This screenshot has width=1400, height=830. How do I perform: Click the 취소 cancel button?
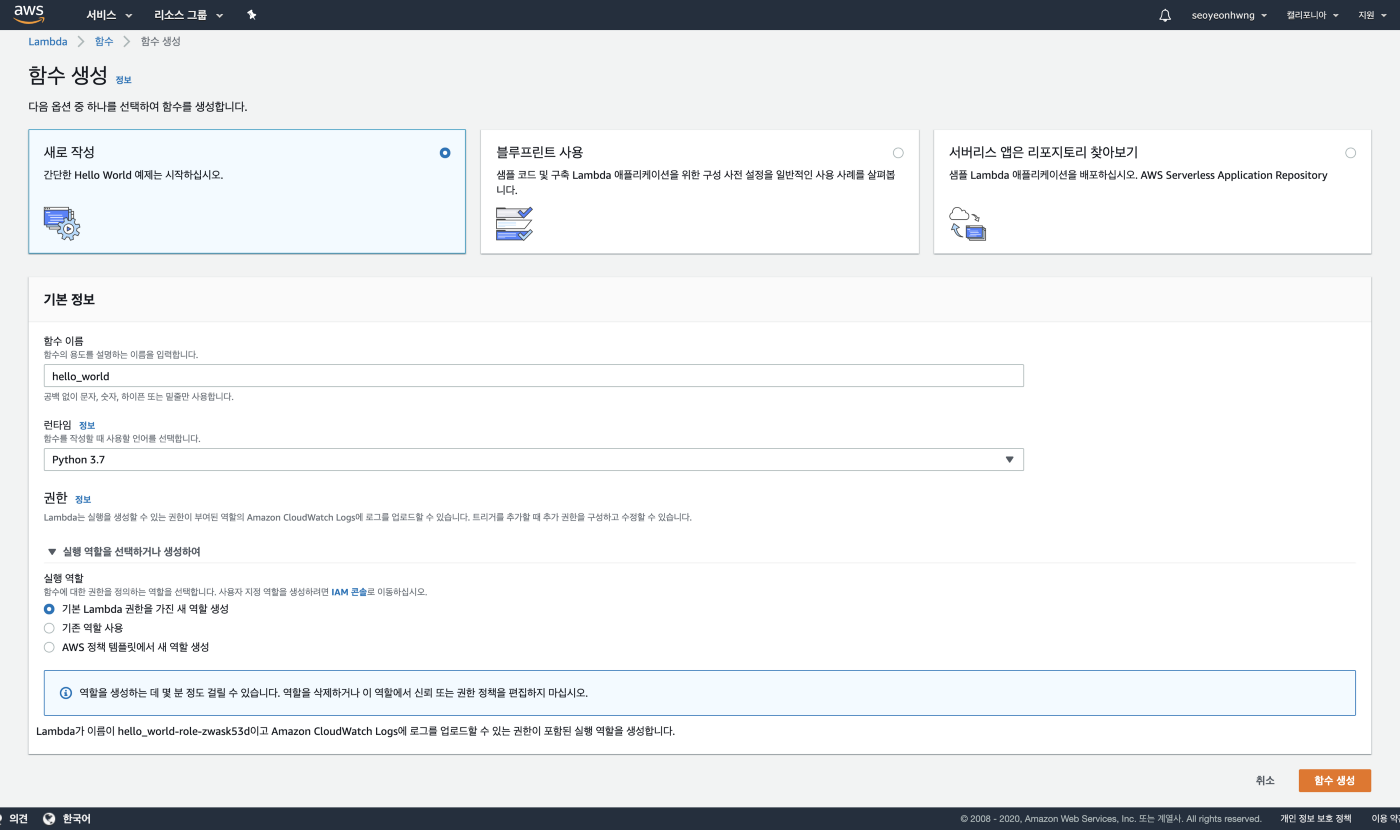click(1265, 781)
